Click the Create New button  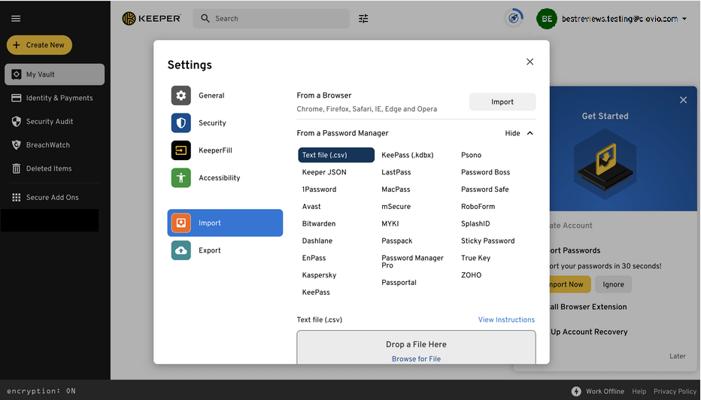tap(39, 45)
